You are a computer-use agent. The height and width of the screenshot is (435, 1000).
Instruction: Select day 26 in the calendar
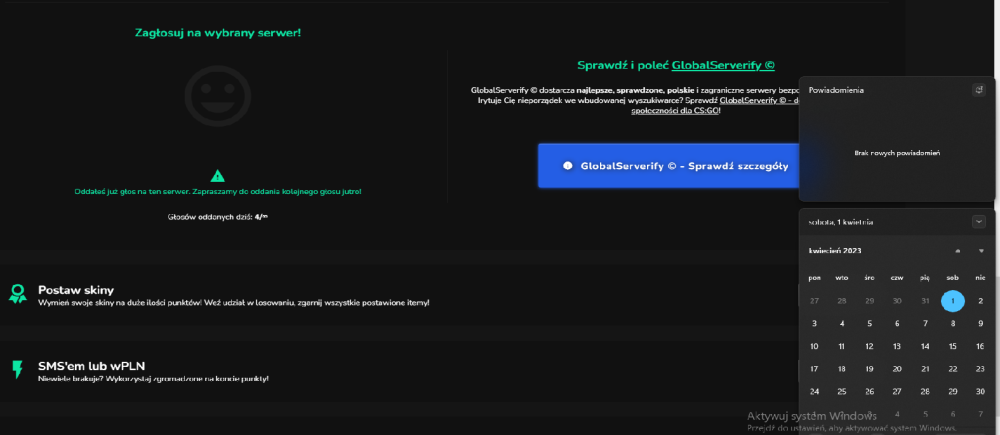(869, 392)
